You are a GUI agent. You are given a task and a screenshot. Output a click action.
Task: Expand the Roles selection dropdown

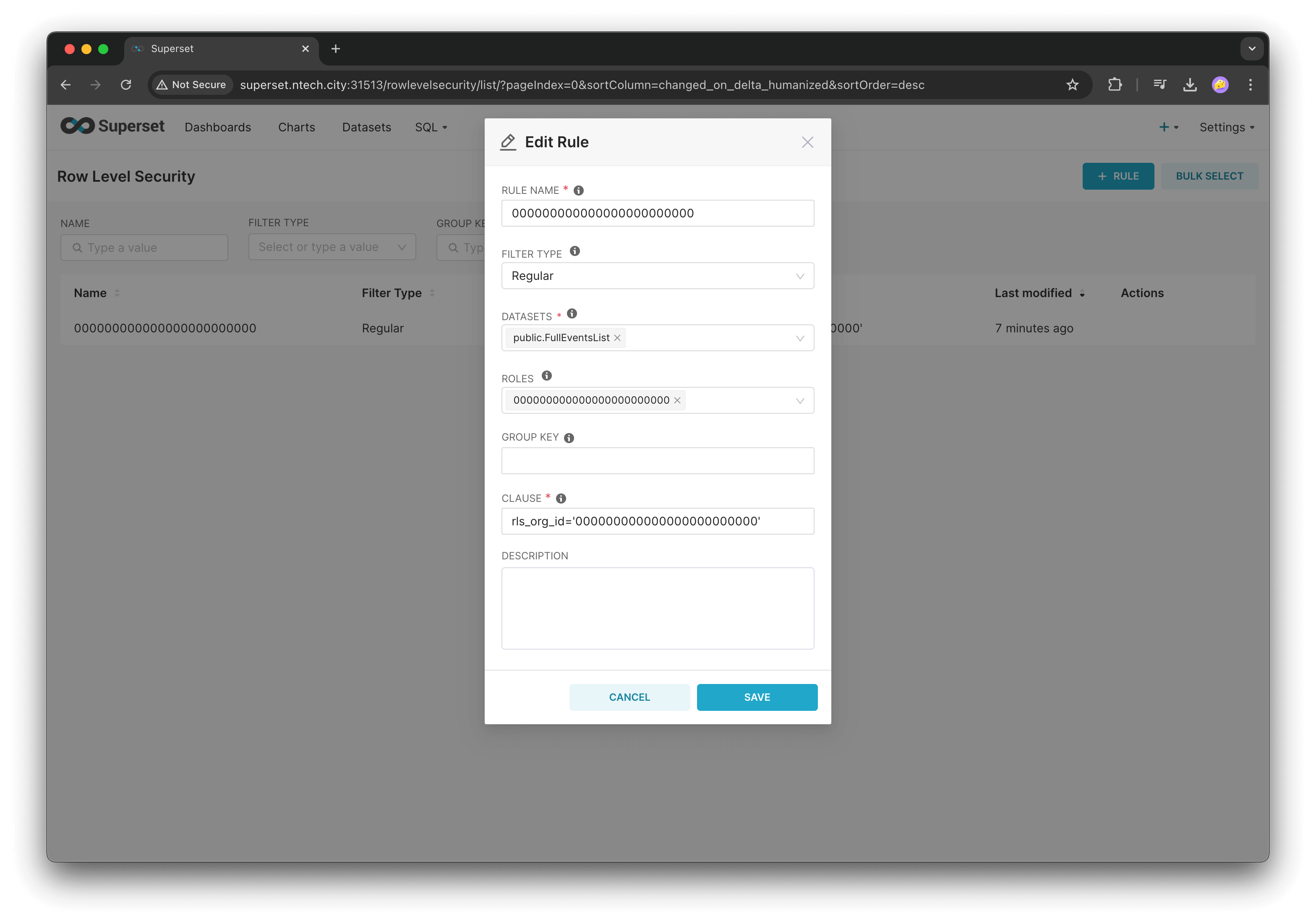click(x=799, y=401)
